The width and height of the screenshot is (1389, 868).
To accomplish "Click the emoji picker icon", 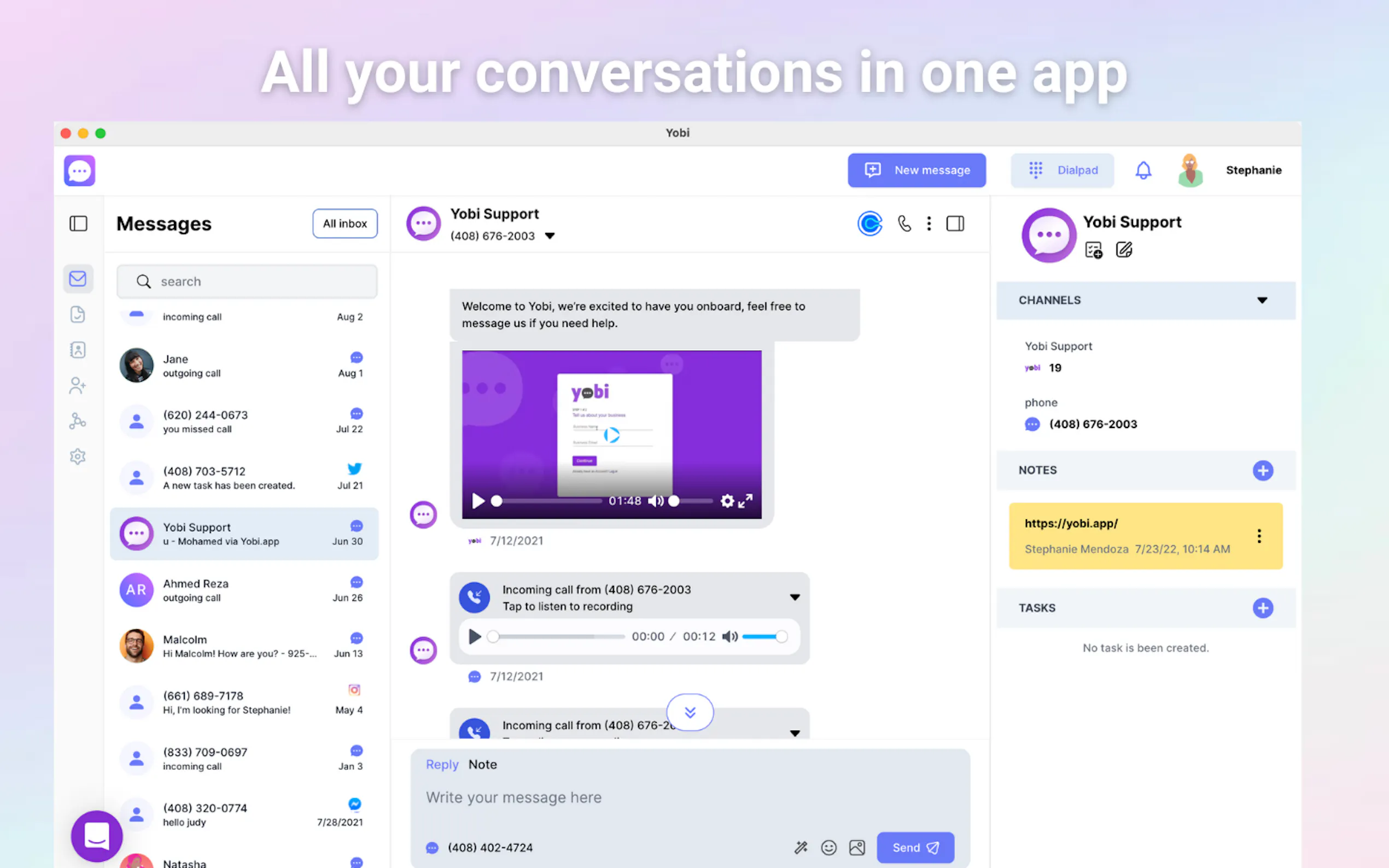I will click(828, 847).
